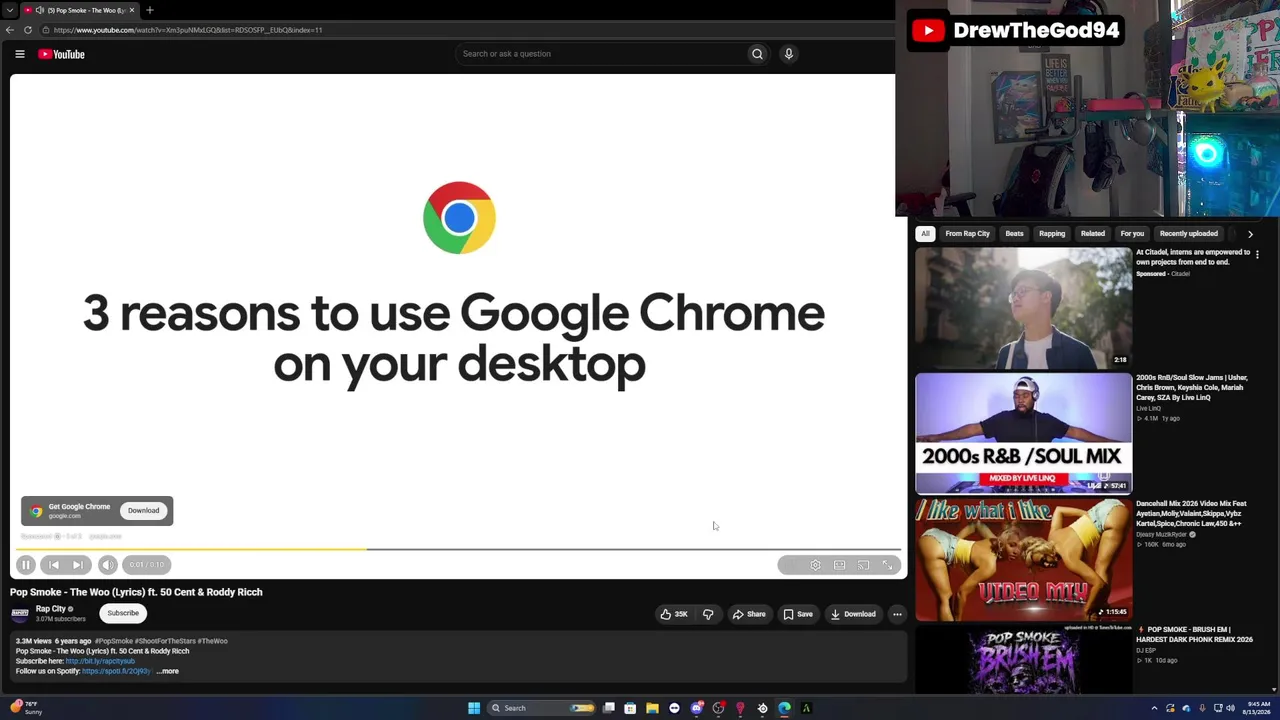Start voice search with the microphone icon
Viewport: 1280px width, 720px height.
[x=789, y=54]
